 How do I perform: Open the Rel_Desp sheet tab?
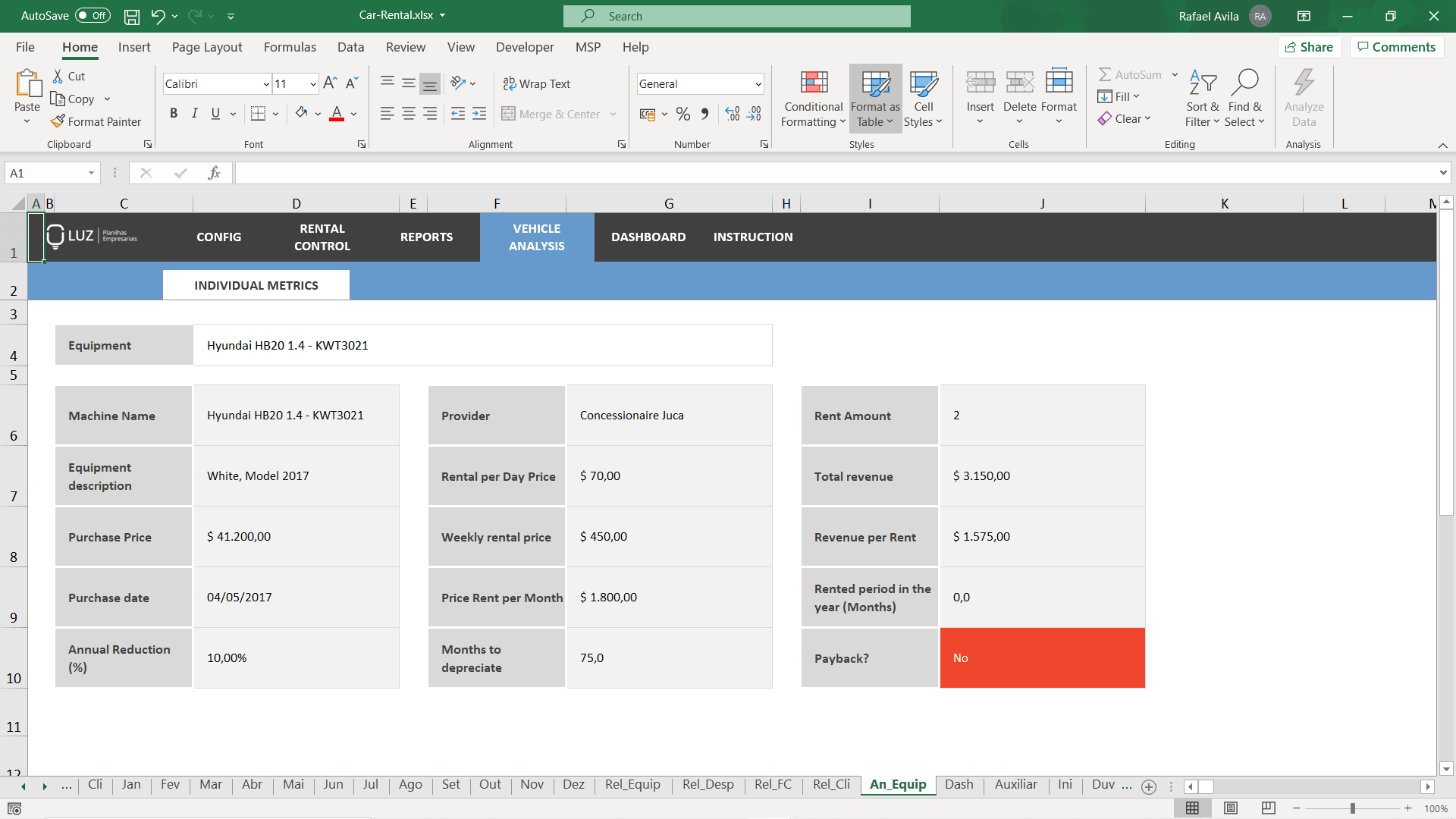[708, 785]
